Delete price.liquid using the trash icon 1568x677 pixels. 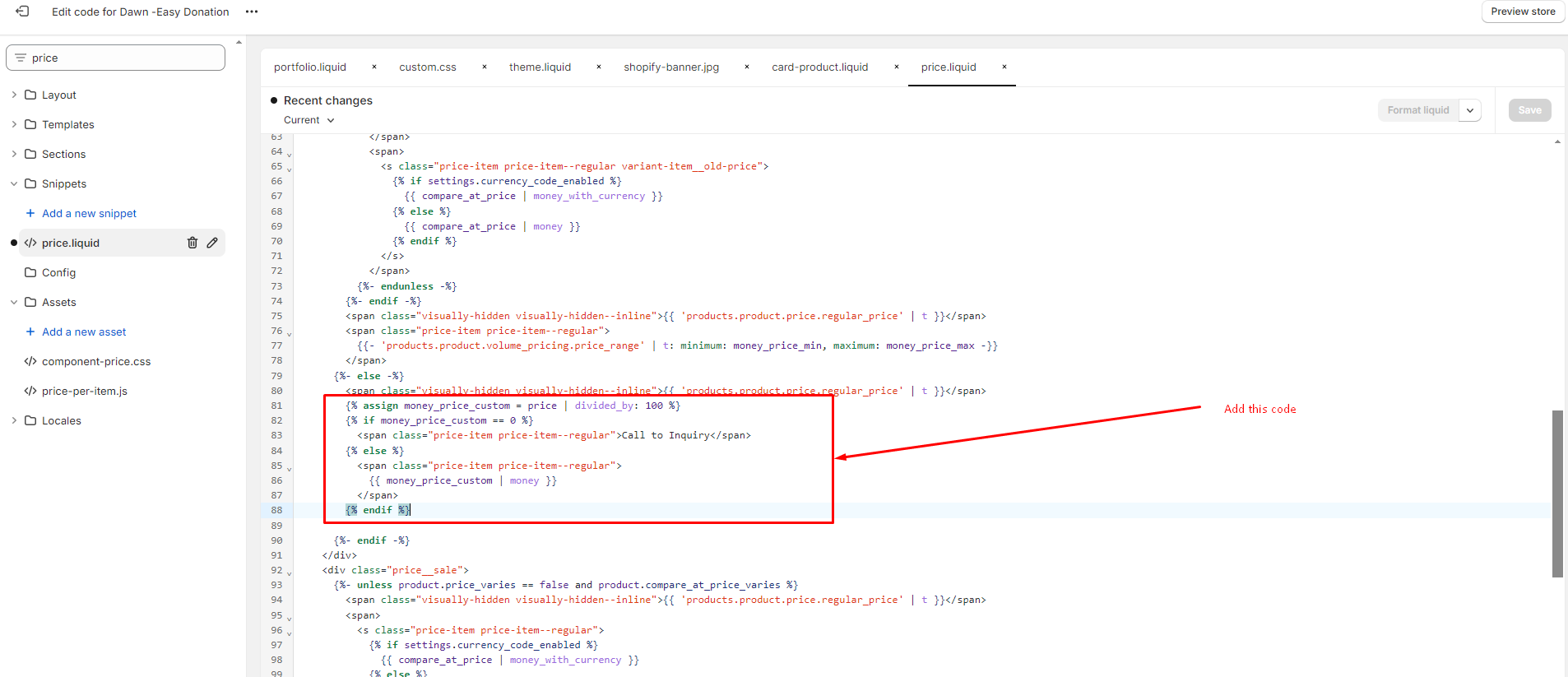pos(193,243)
